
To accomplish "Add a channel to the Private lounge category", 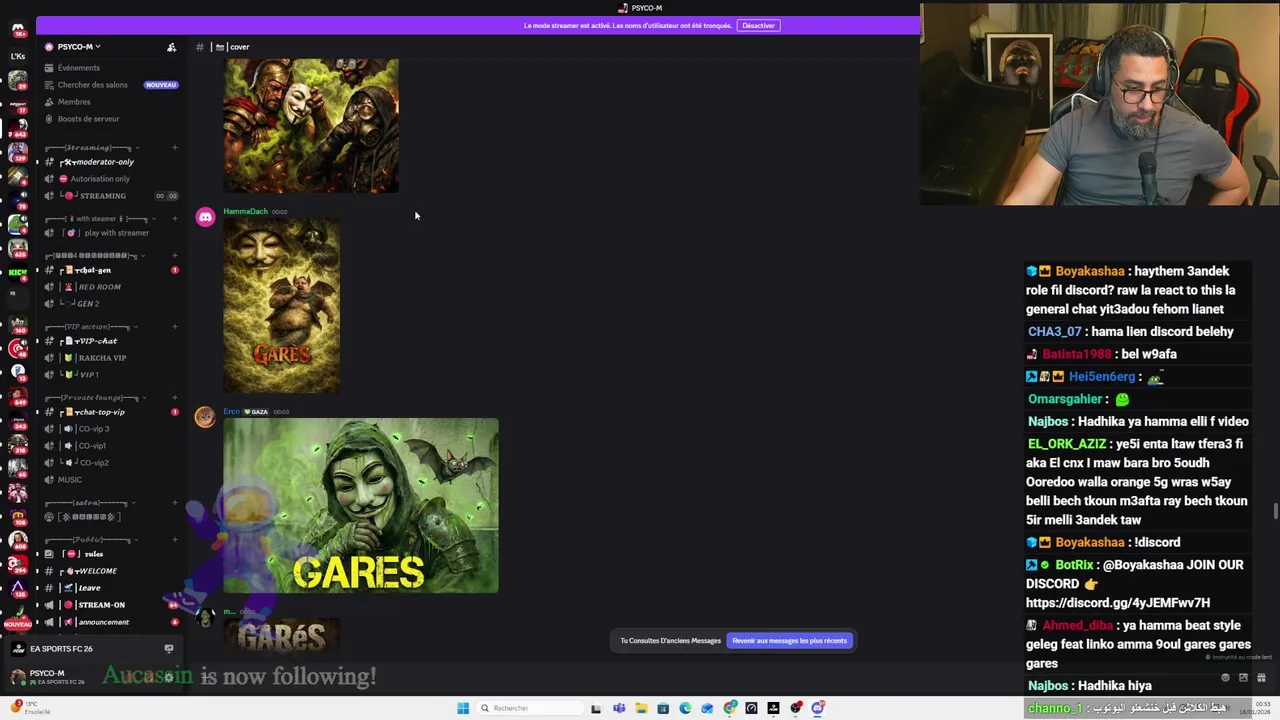I will (174, 398).
